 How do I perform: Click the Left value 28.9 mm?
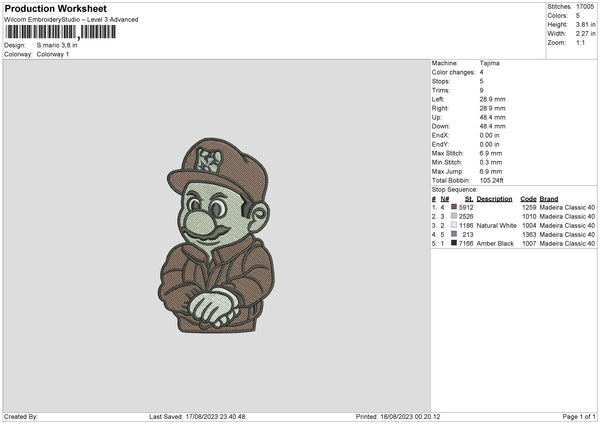coord(492,99)
